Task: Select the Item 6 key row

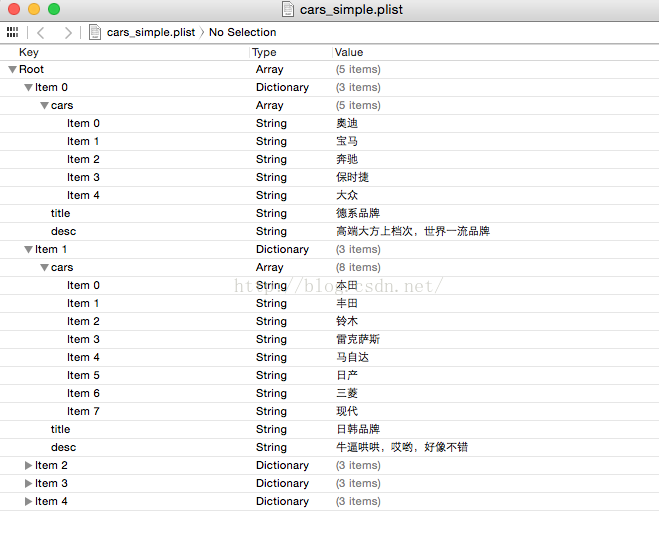Action: (83, 394)
